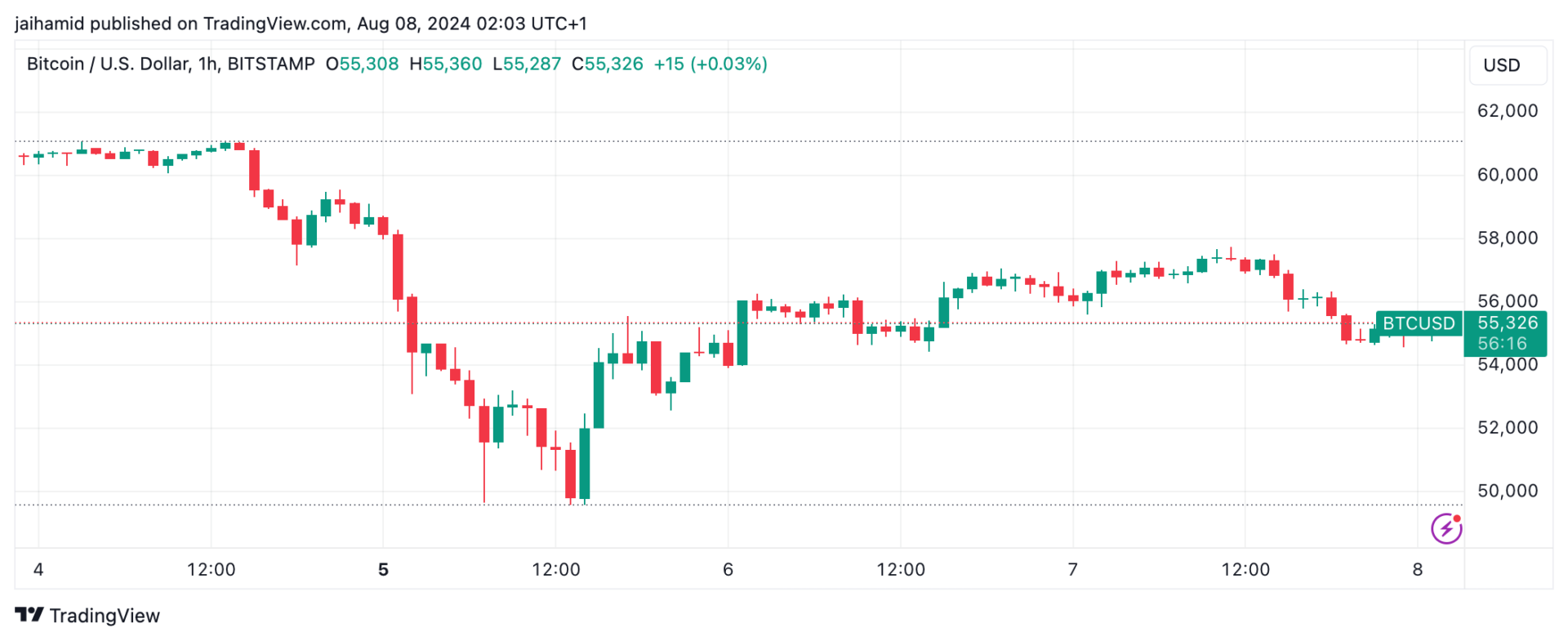Click the current price 55,326 axis label
The width and height of the screenshot is (1568, 641).
pos(1507,323)
